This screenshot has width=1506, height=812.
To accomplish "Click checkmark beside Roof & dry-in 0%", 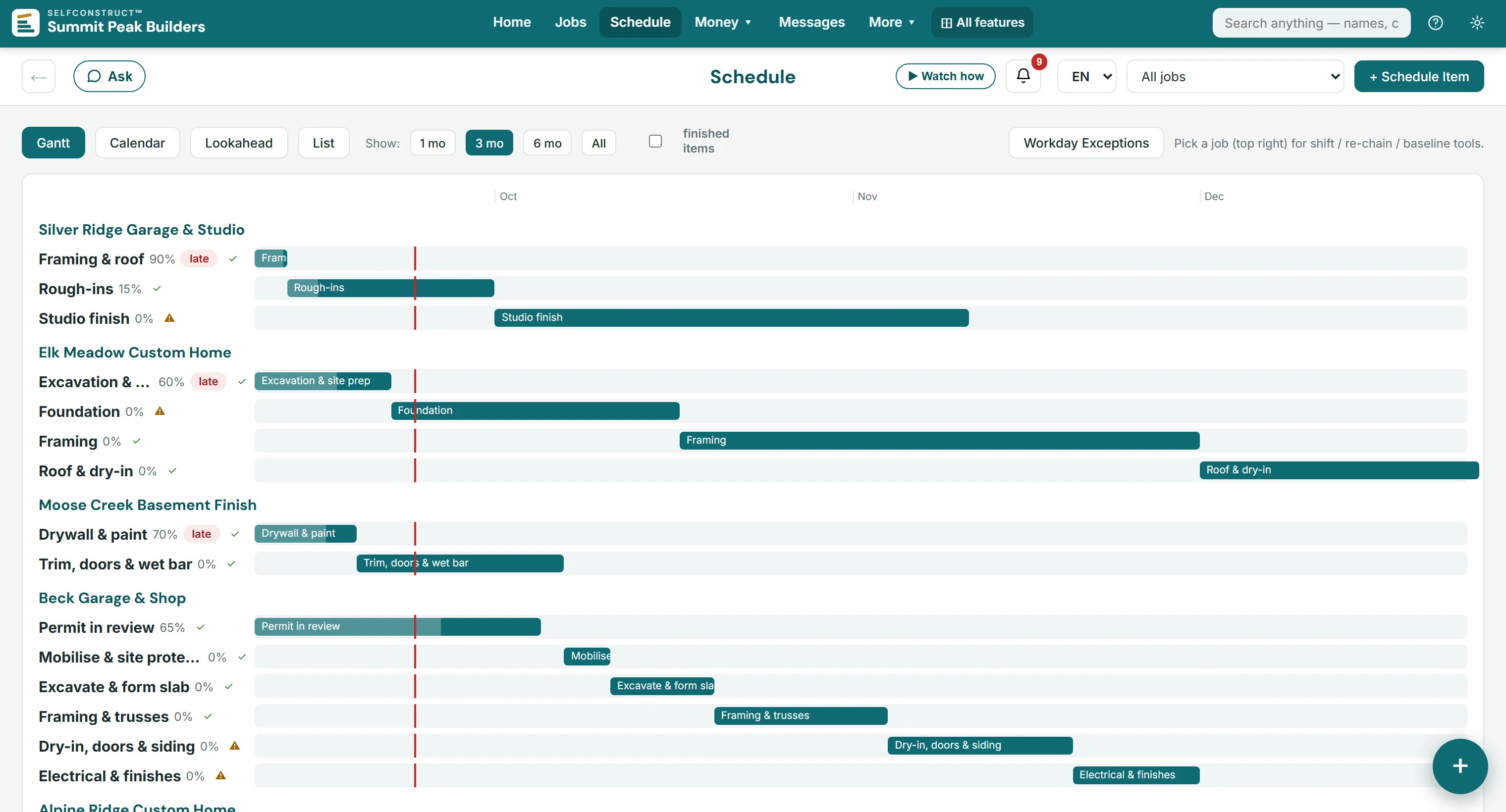I will pos(172,471).
